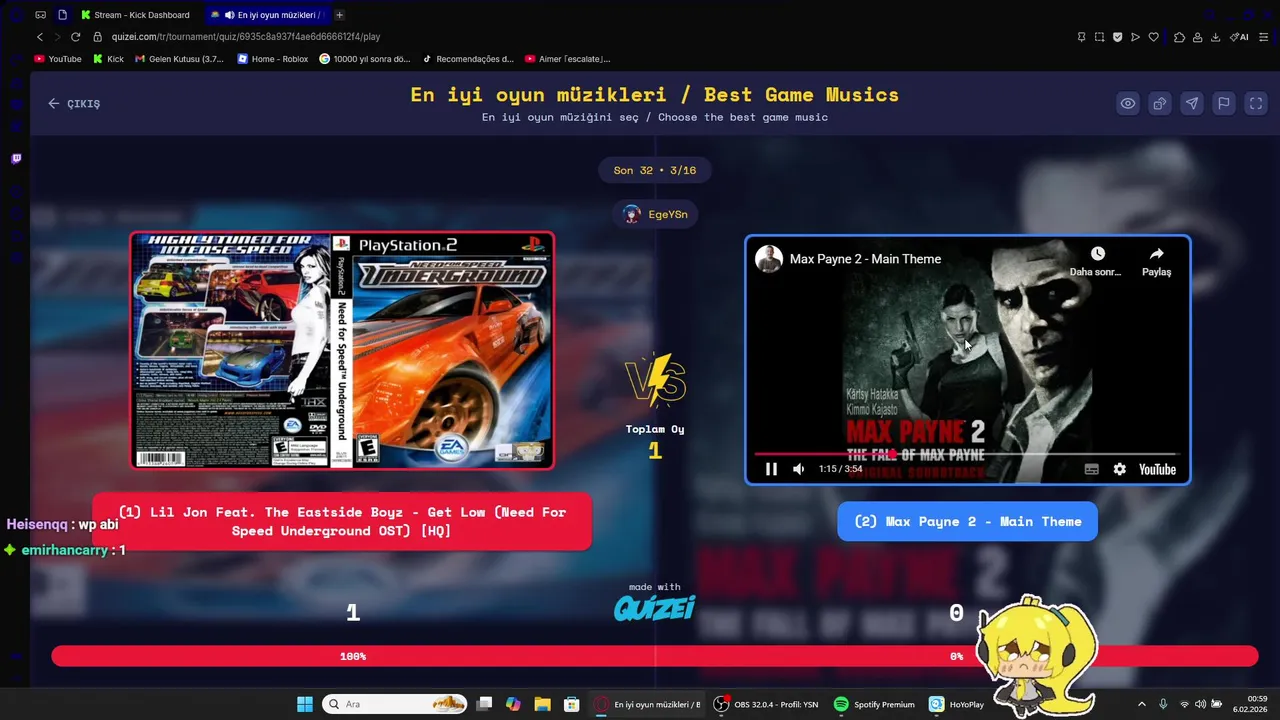Open YouTube player settings gear
The height and width of the screenshot is (720, 1280).
(1120, 469)
